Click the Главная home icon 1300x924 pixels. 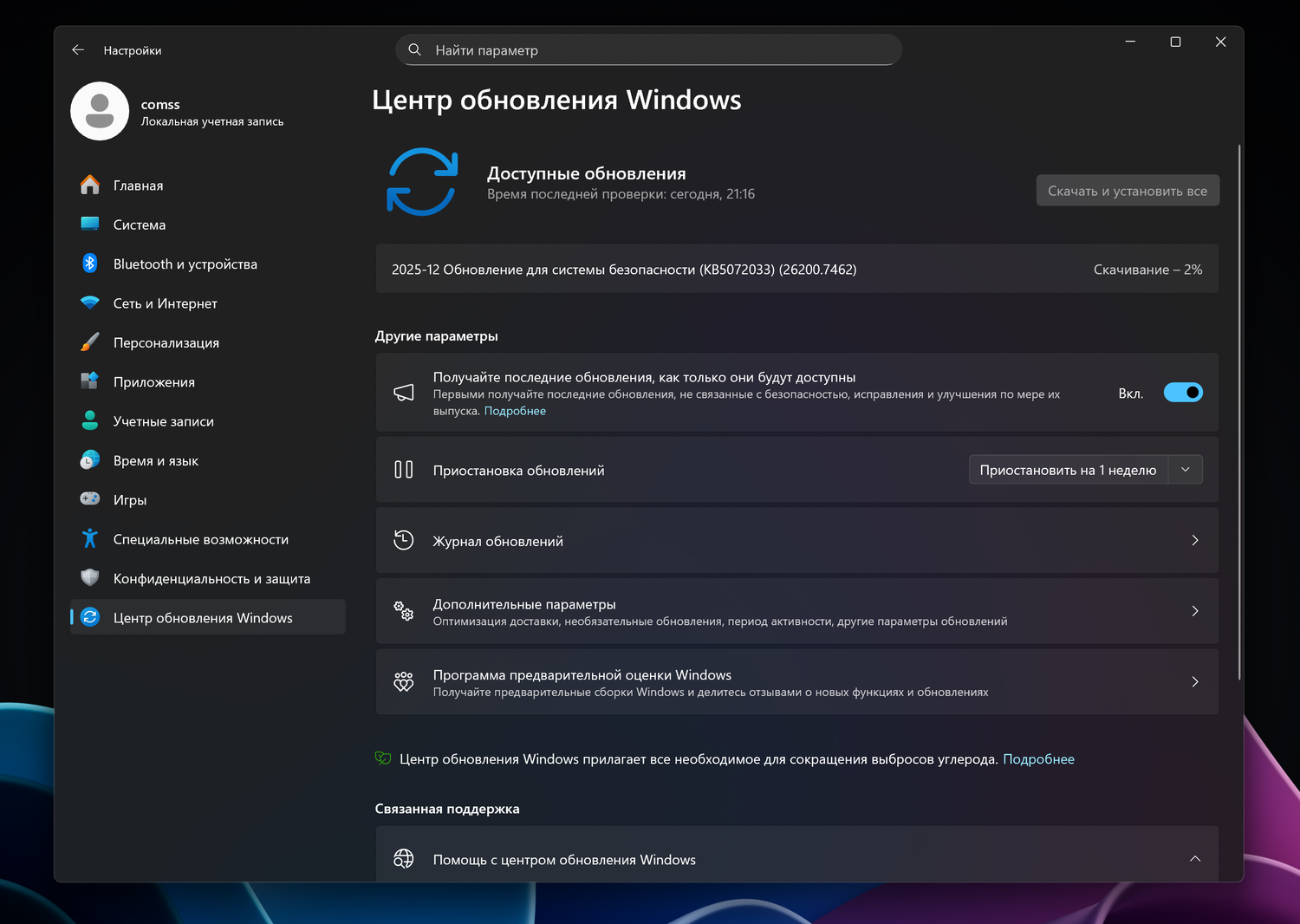click(90, 185)
